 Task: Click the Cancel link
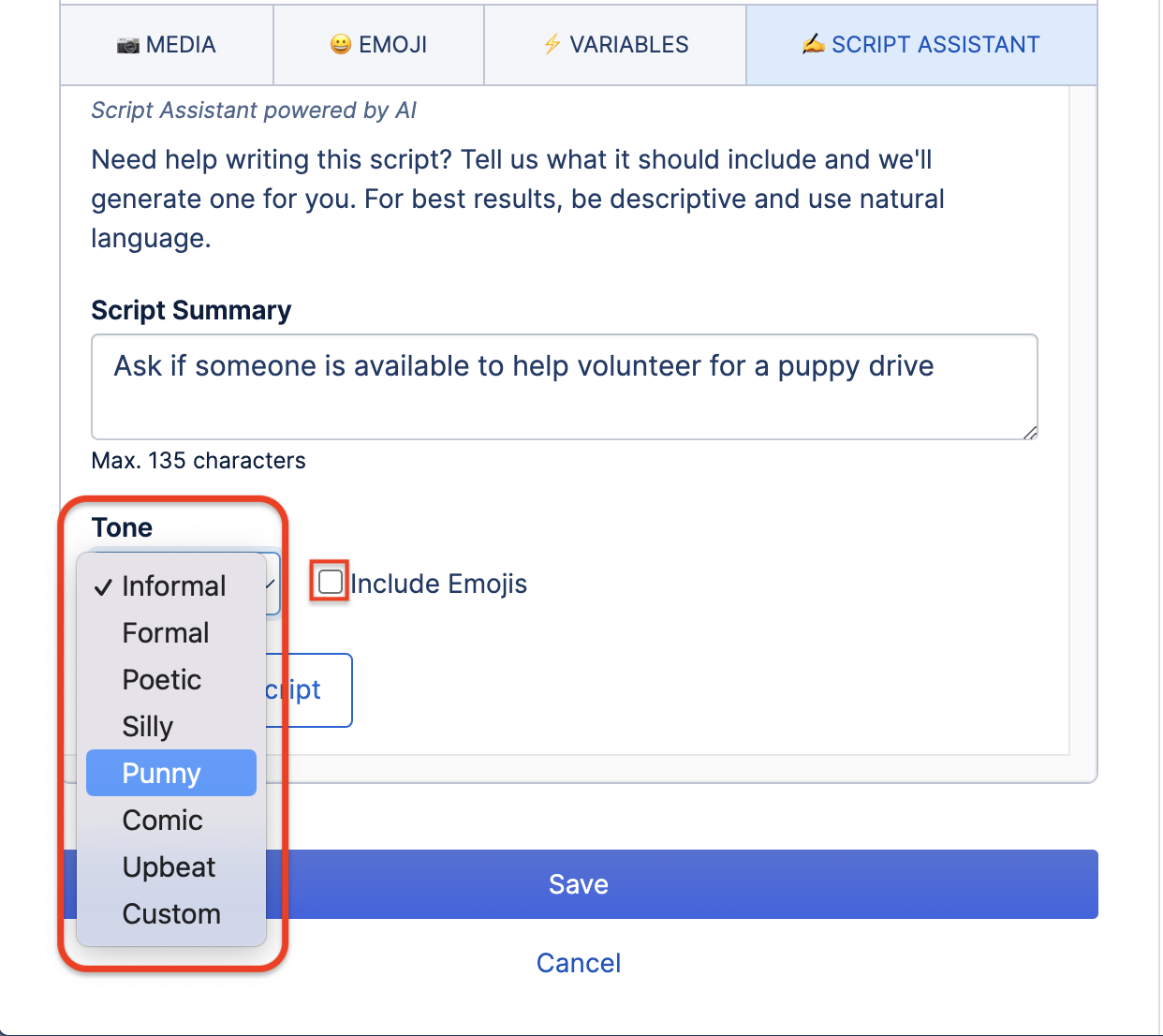click(x=578, y=962)
